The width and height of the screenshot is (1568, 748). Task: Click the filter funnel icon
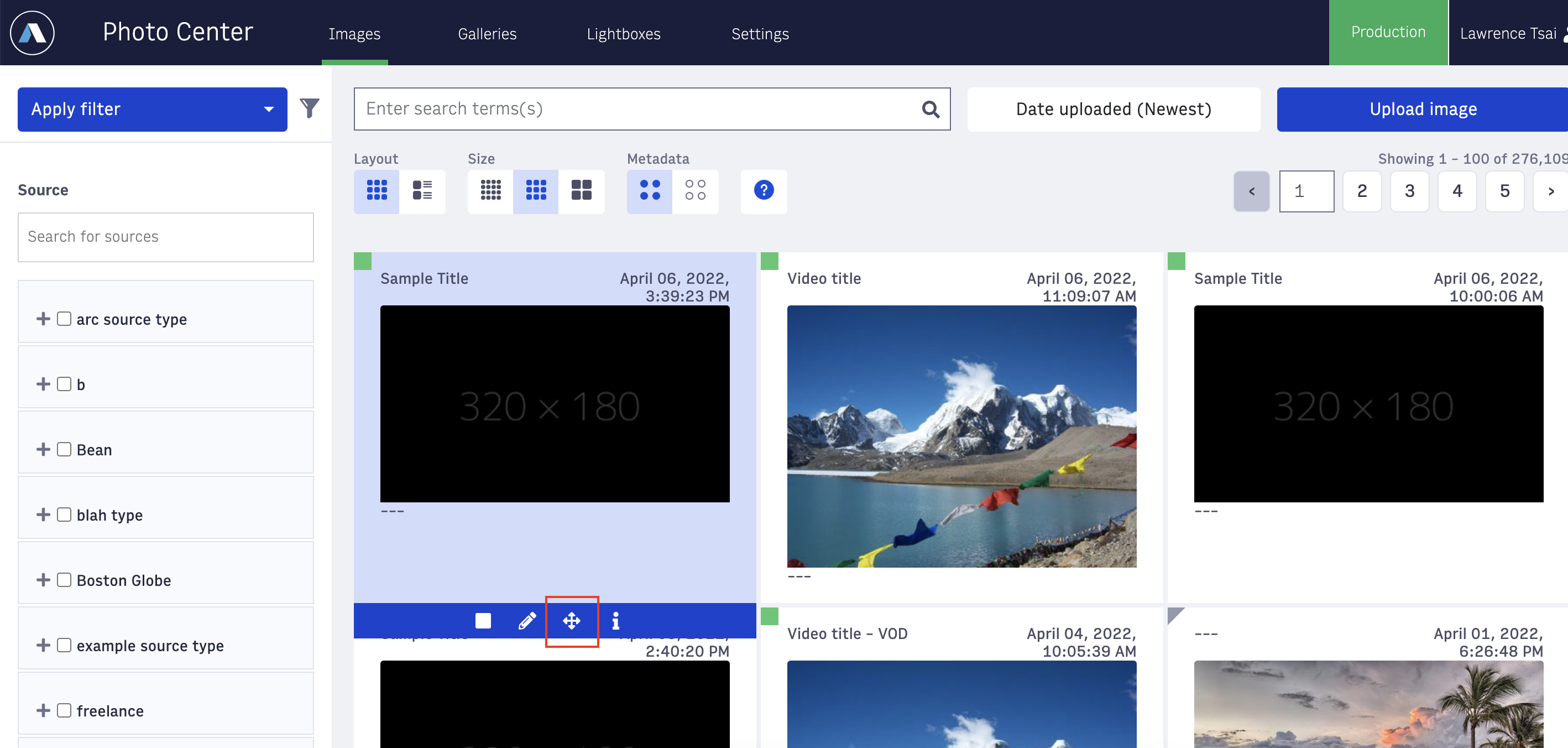[x=309, y=108]
